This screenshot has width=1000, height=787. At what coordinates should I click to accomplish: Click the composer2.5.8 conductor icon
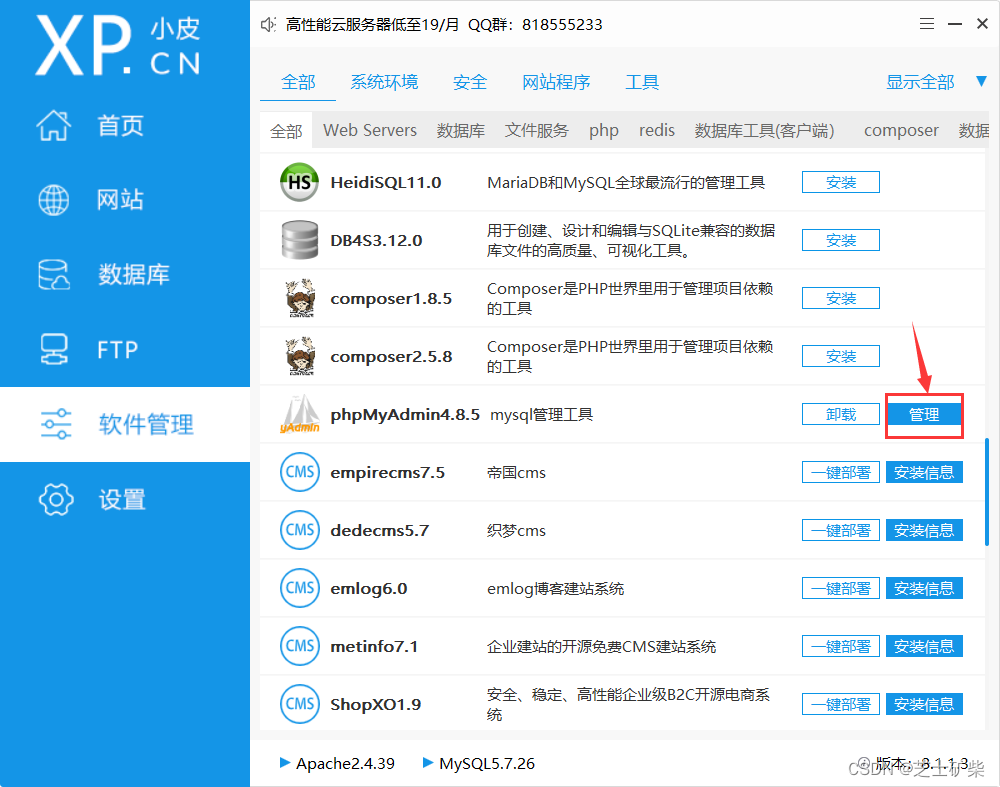[300, 356]
